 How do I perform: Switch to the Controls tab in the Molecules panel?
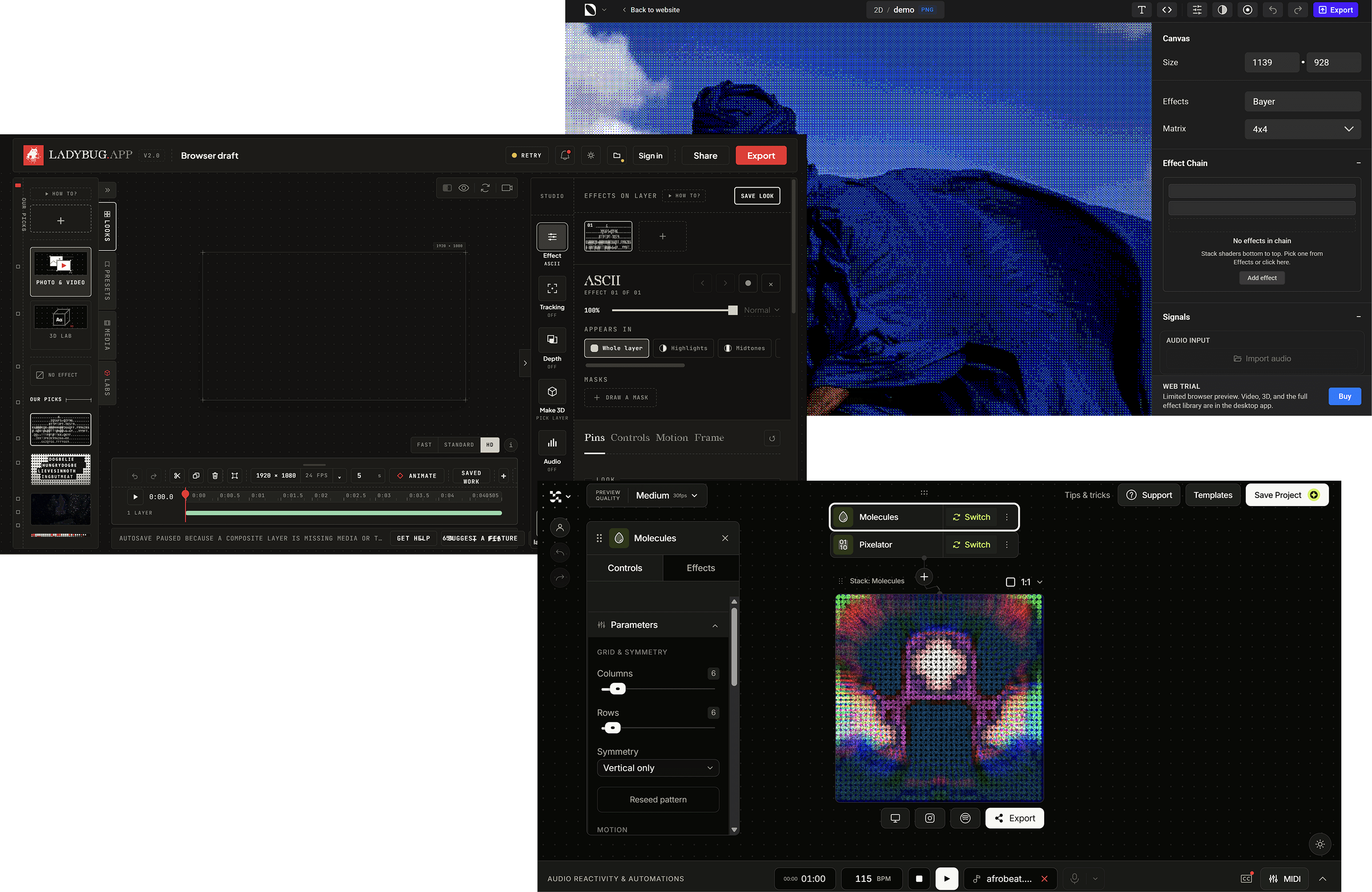(625, 568)
